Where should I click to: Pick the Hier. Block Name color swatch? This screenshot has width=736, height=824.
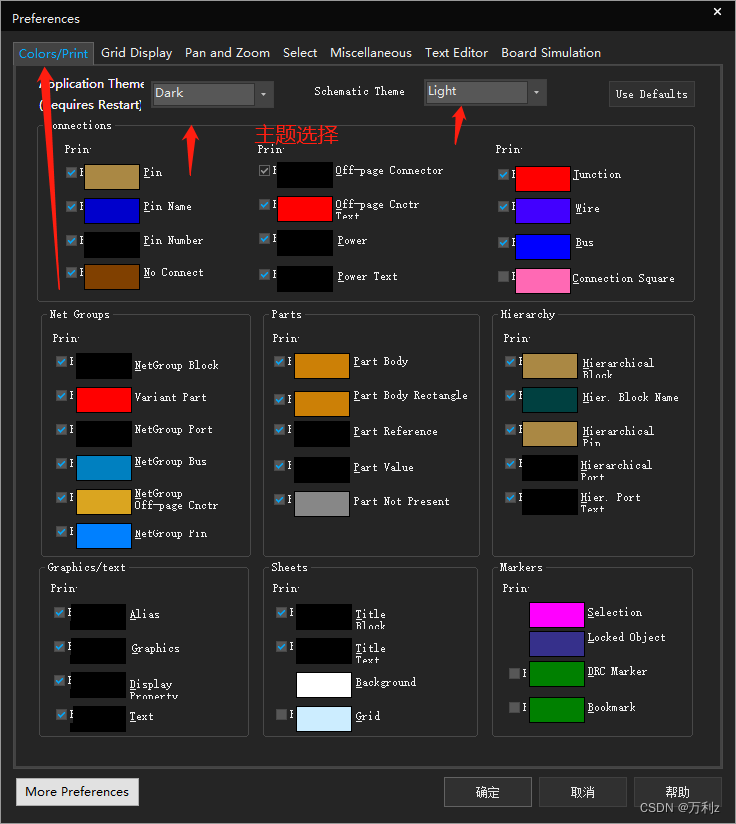pos(549,400)
